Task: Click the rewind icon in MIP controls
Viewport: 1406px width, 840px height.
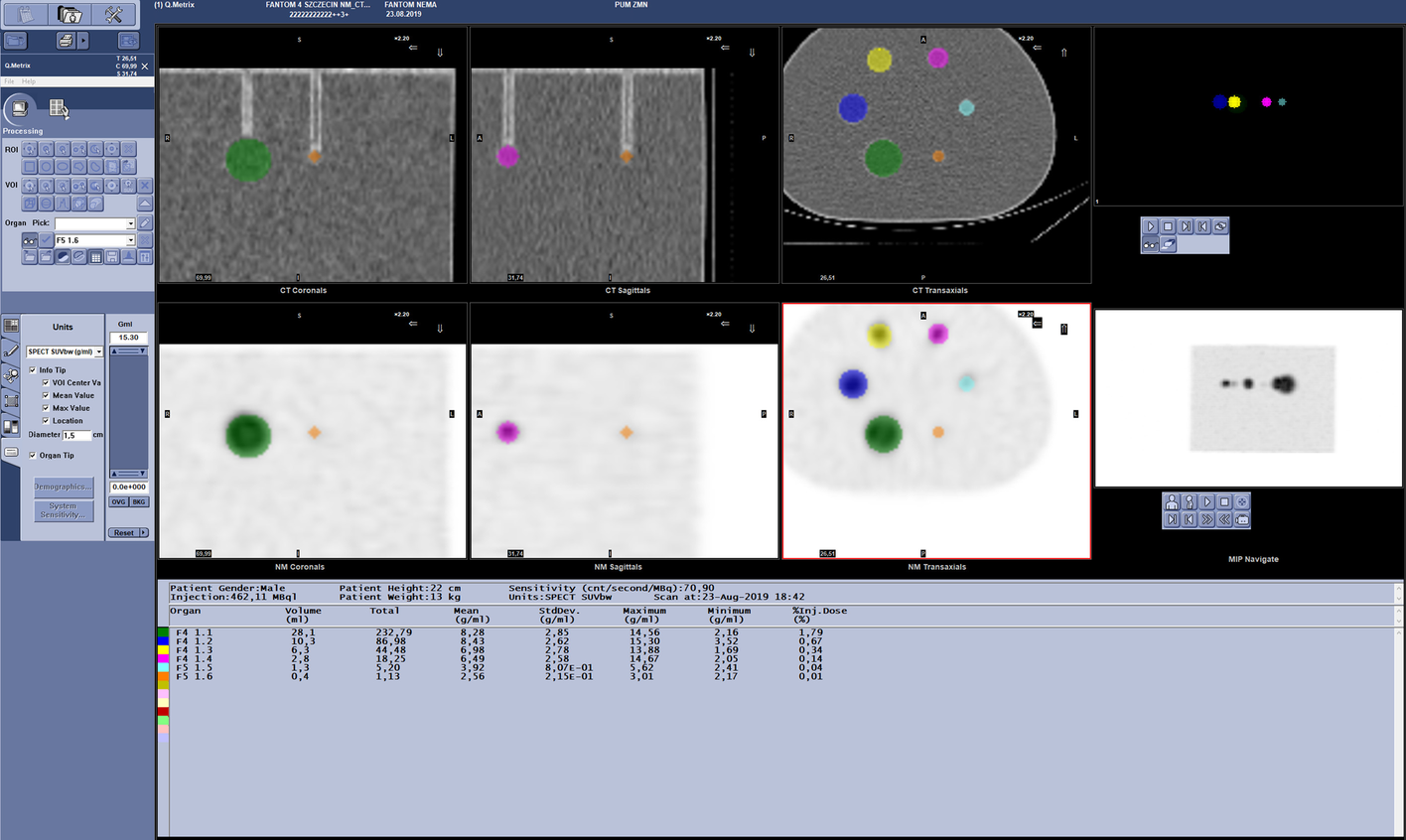Action: (x=1224, y=519)
